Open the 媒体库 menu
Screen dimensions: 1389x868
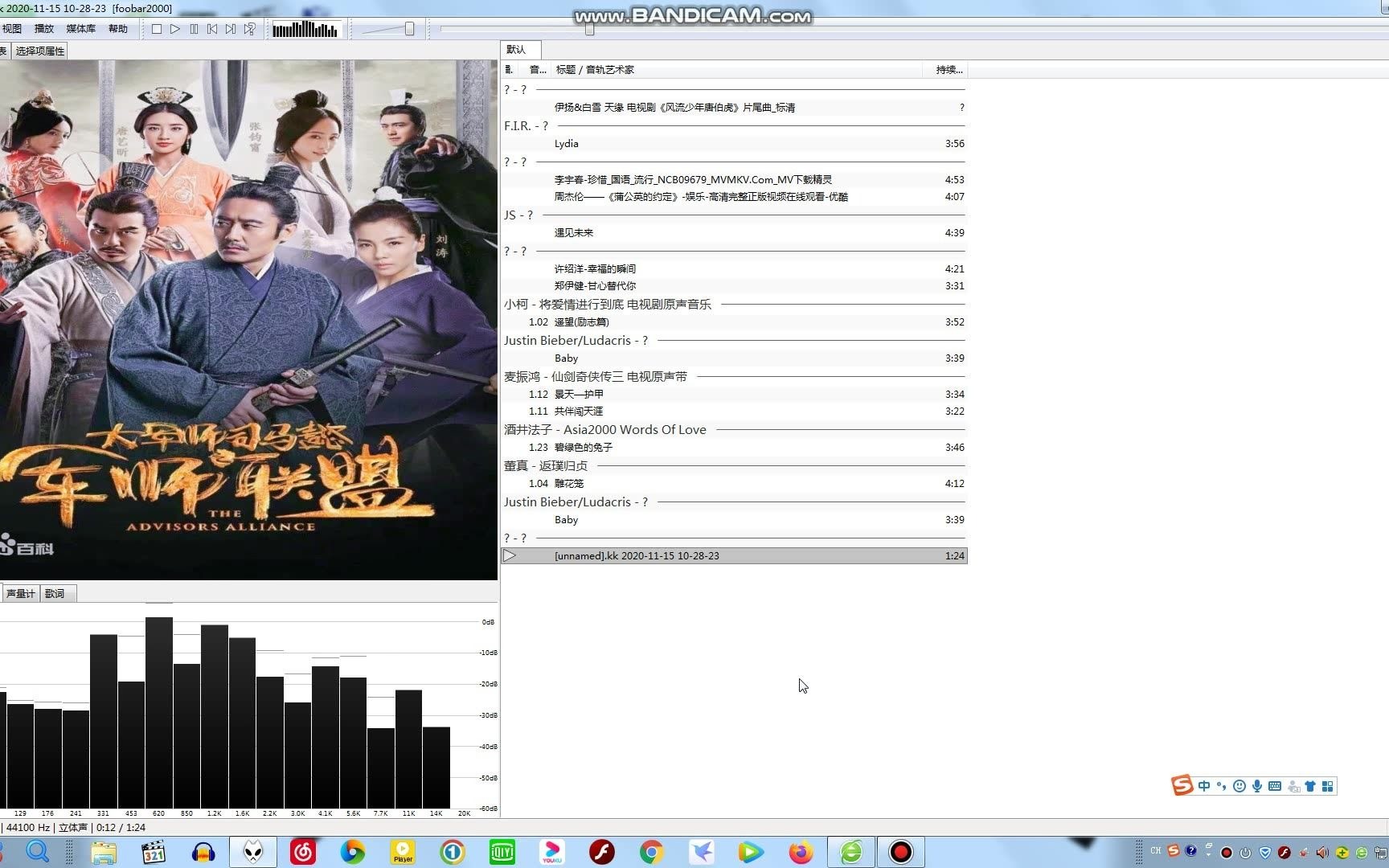pos(80,29)
